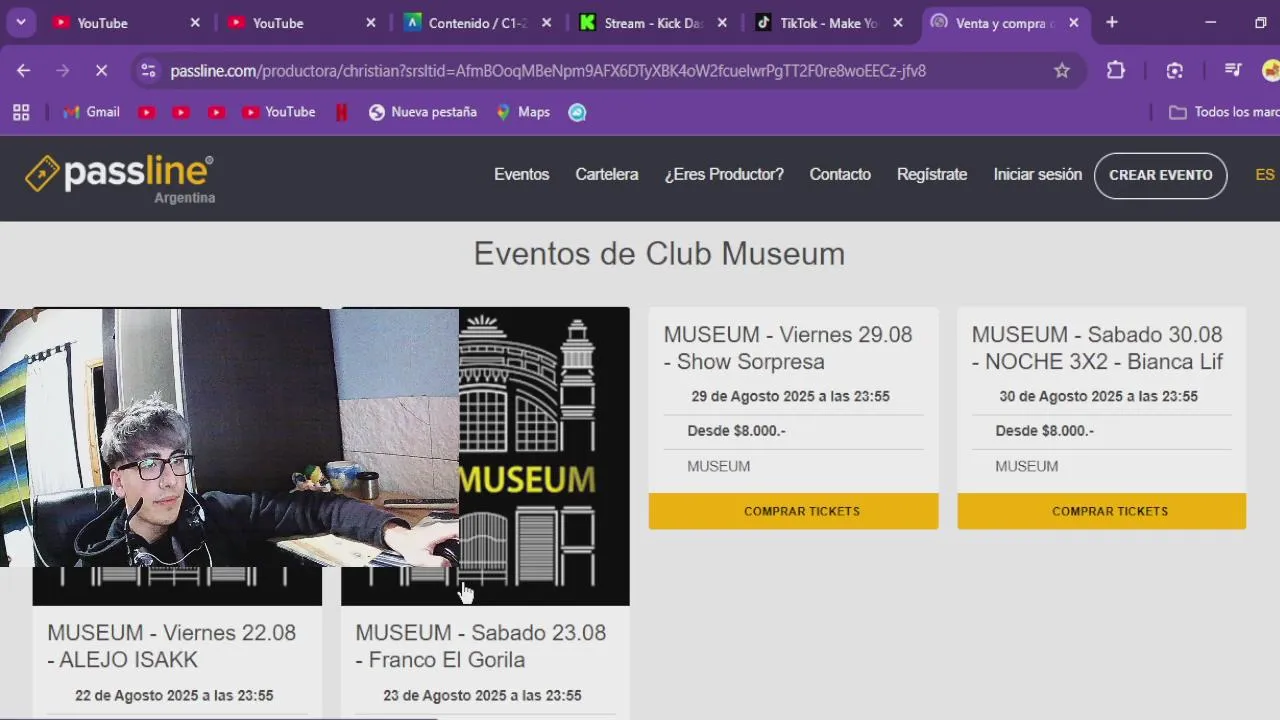Open the browser profile avatar
Image resolution: width=1280 pixels, height=720 pixels.
[x=1271, y=70]
